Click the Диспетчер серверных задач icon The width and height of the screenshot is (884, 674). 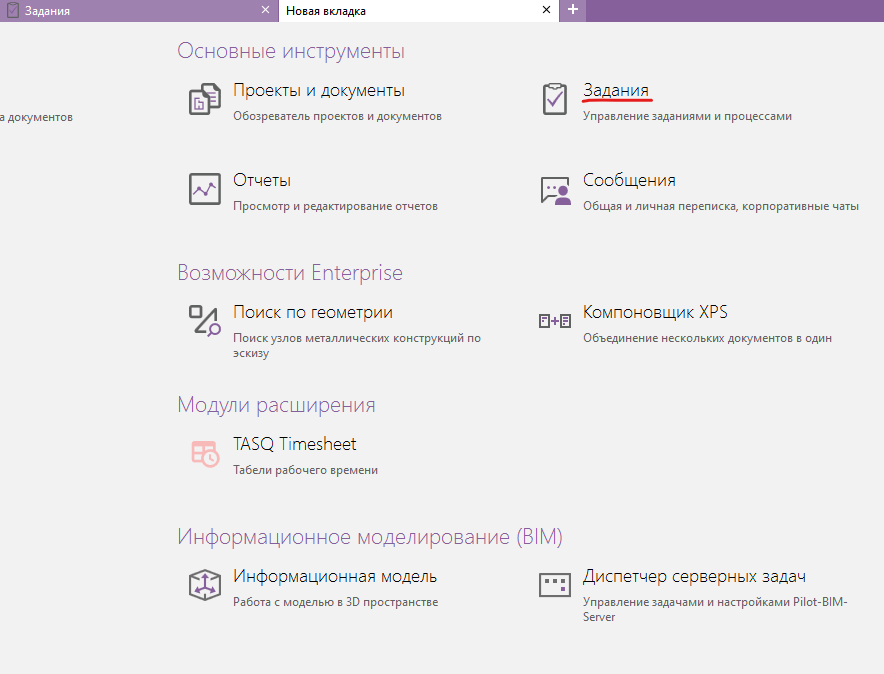554,585
